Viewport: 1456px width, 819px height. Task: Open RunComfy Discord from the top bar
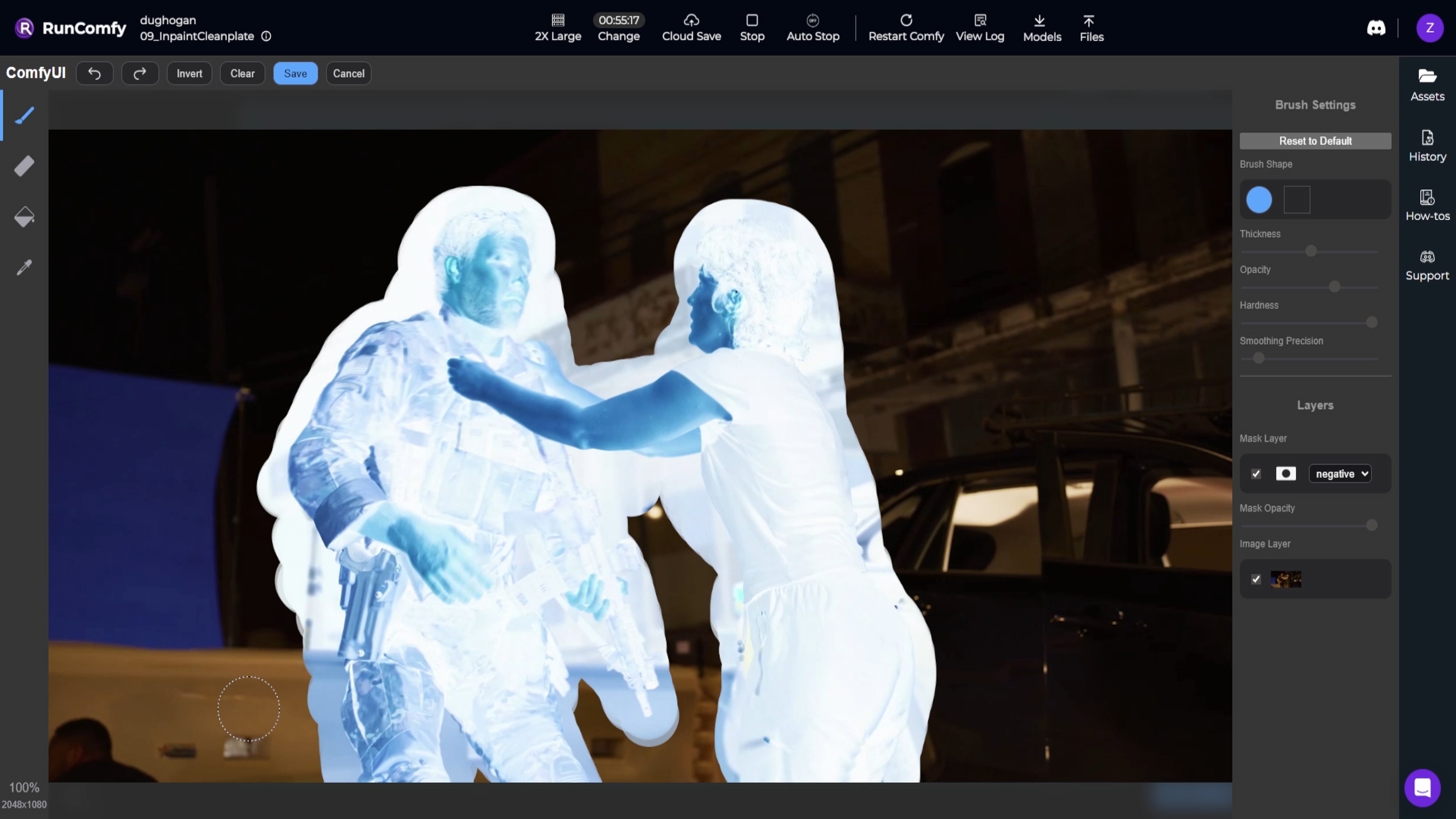point(1376,28)
